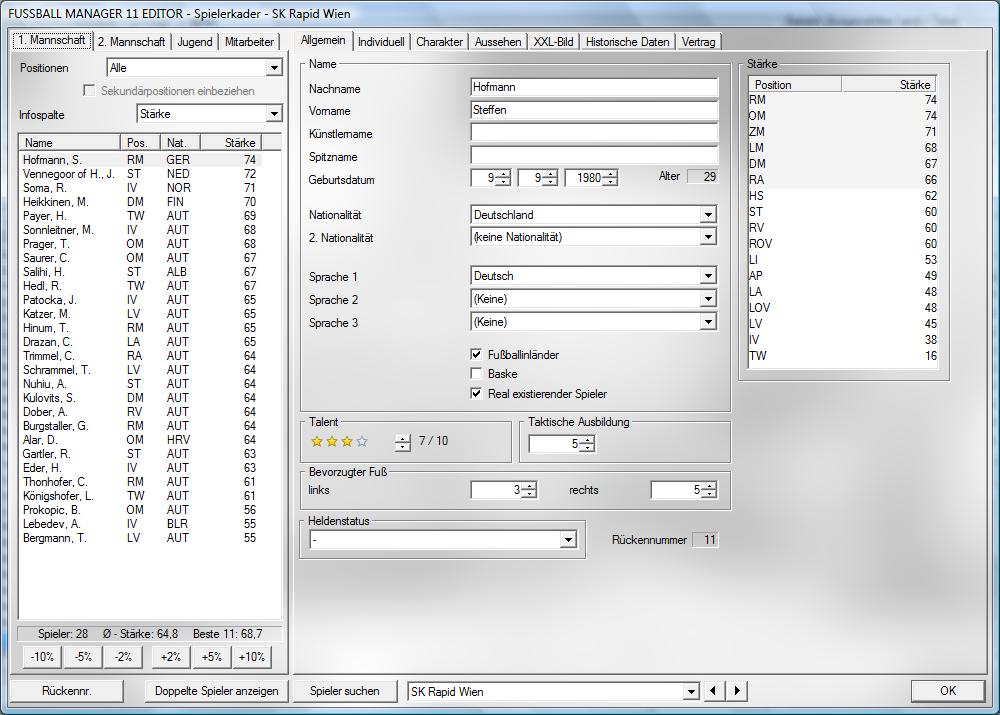The width and height of the screenshot is (1000, 715).
Task: Toggle Sekundärpositionen einbeziehen checkbox
Action: tap(89, 91)
